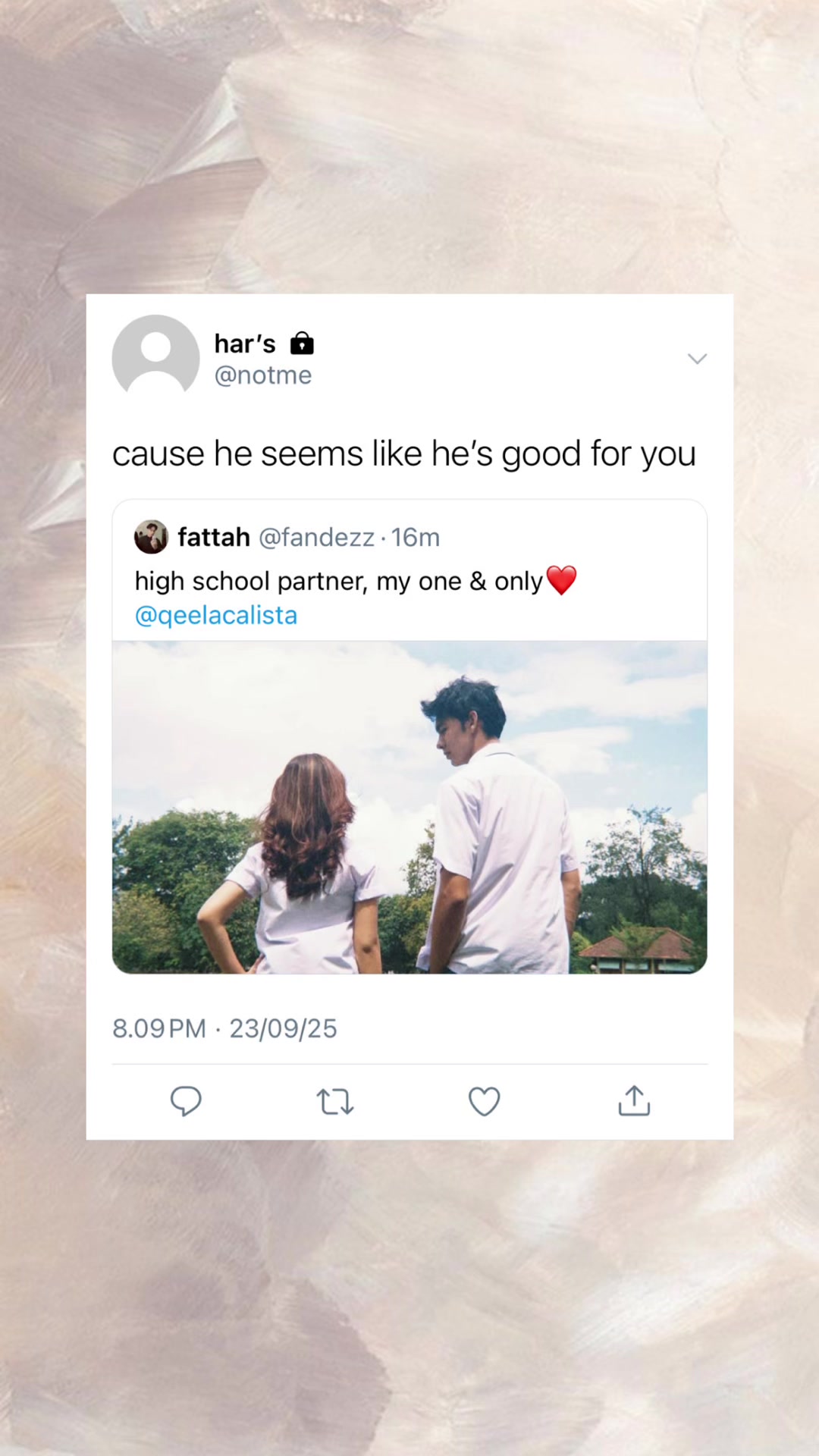Click the red heart emoji

tap(561, 581)
